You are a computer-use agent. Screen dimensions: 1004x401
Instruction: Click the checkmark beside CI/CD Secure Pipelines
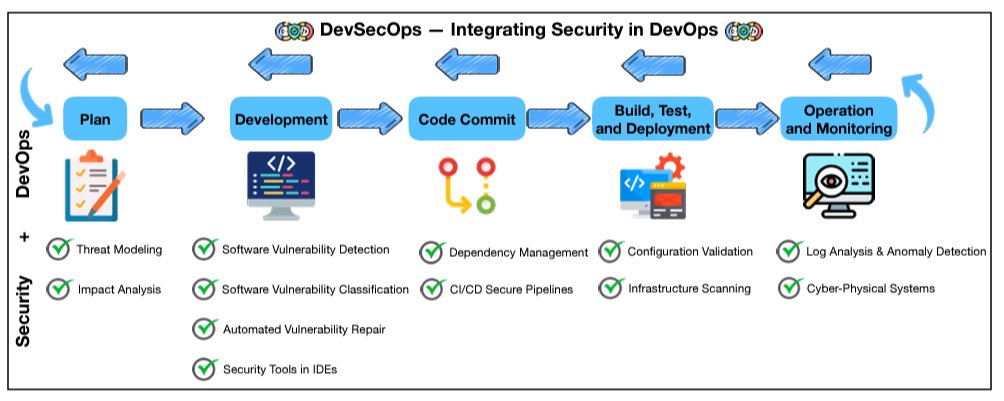432,288
